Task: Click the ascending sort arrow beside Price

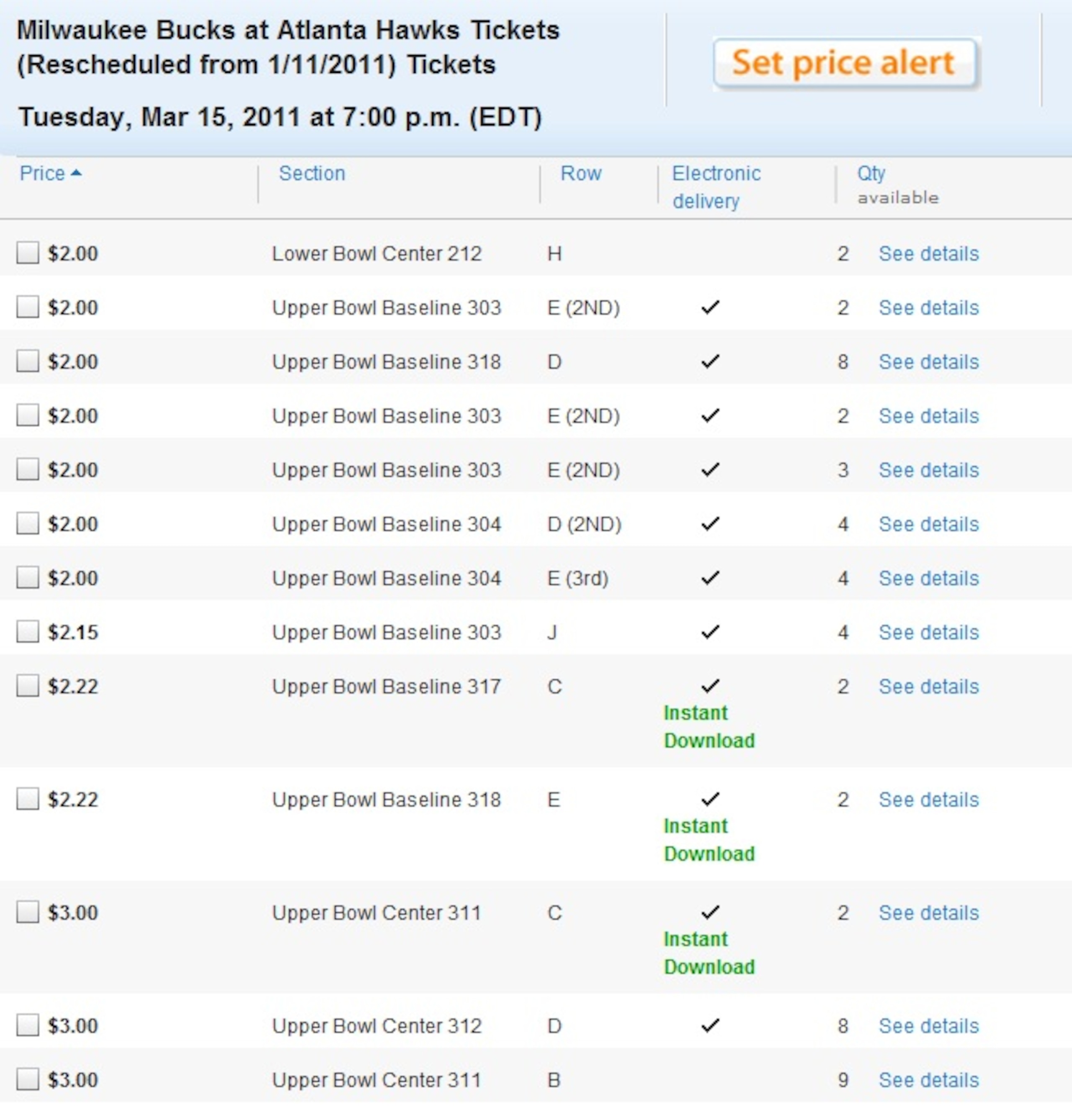Action: (x=76, y=173)
